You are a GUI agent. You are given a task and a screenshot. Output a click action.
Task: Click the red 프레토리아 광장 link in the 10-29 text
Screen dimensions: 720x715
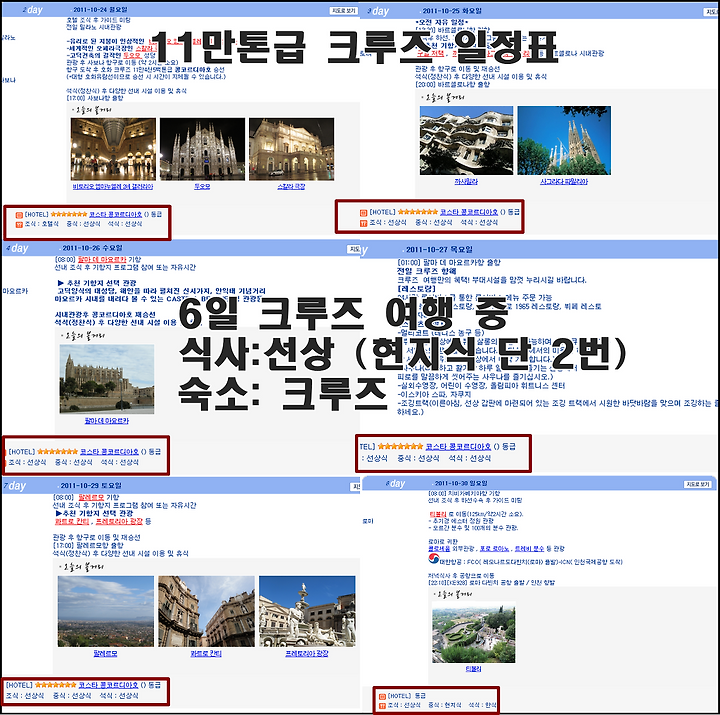[x=119, y=522]
